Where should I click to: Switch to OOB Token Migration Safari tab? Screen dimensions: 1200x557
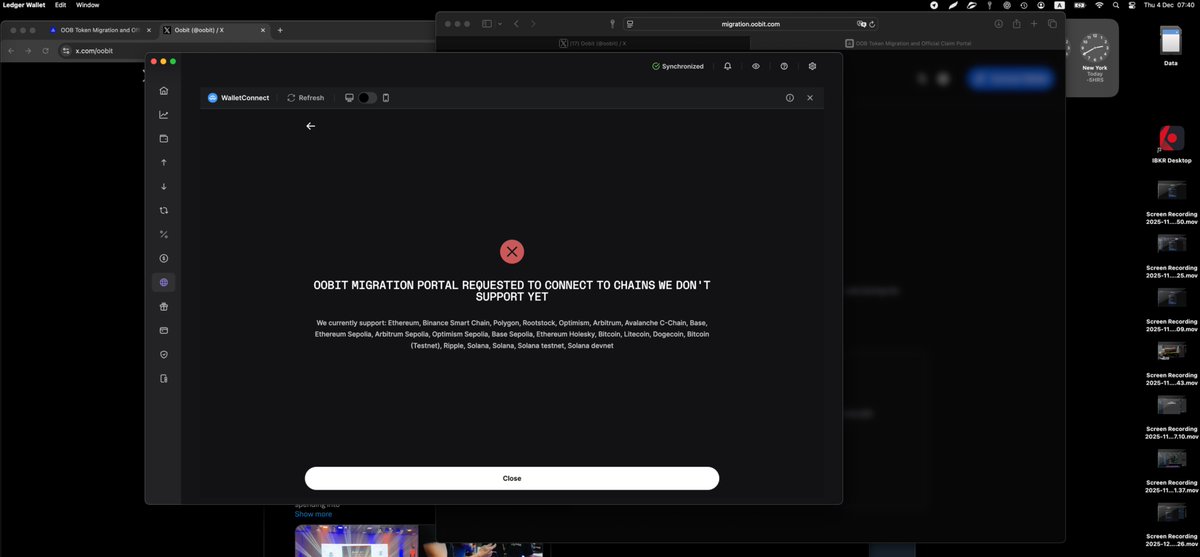tap(908, 43)
